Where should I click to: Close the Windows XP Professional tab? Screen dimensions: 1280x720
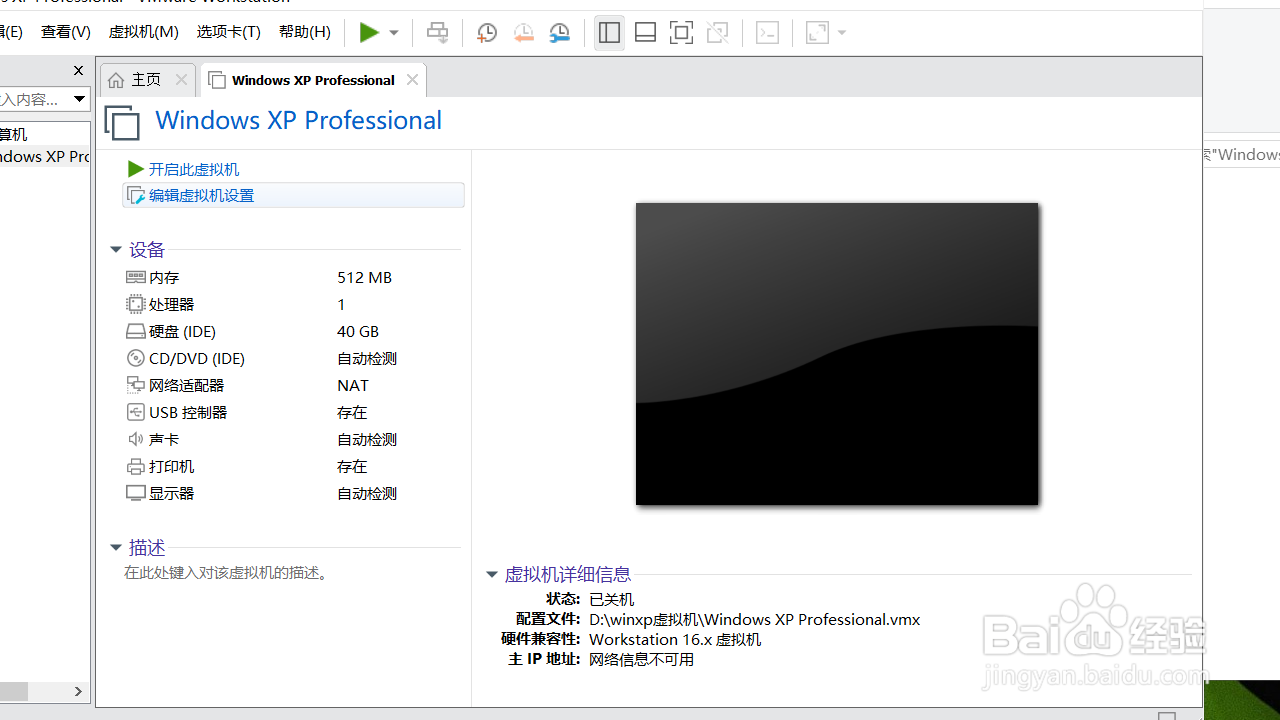point(412,80)
